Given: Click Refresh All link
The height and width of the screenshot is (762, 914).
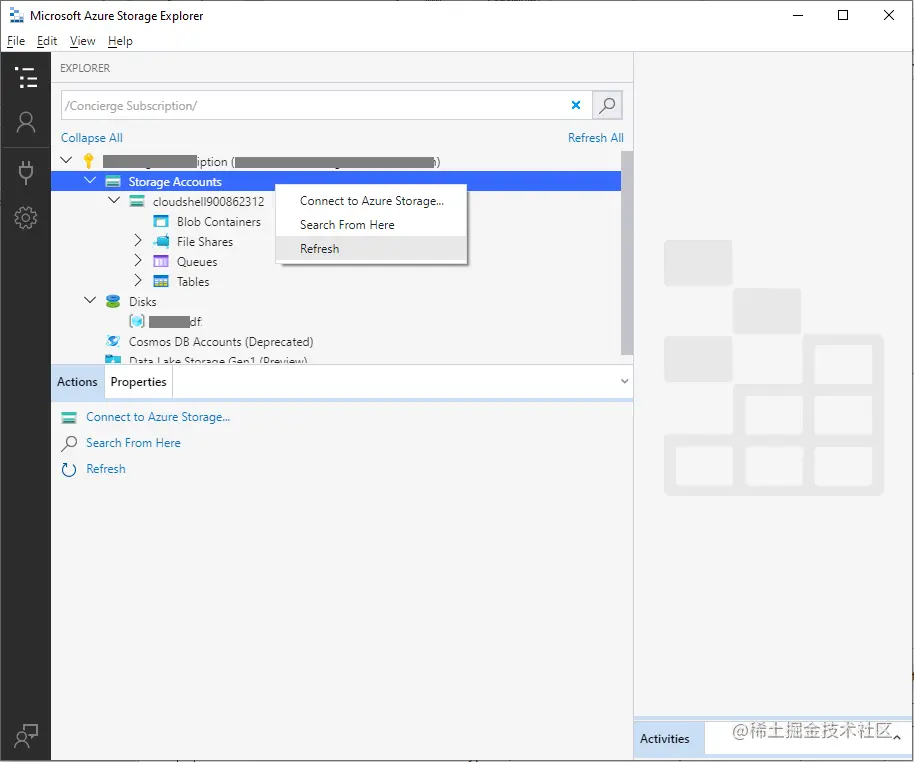Looking at the screenshot, I should pos(596,137).
